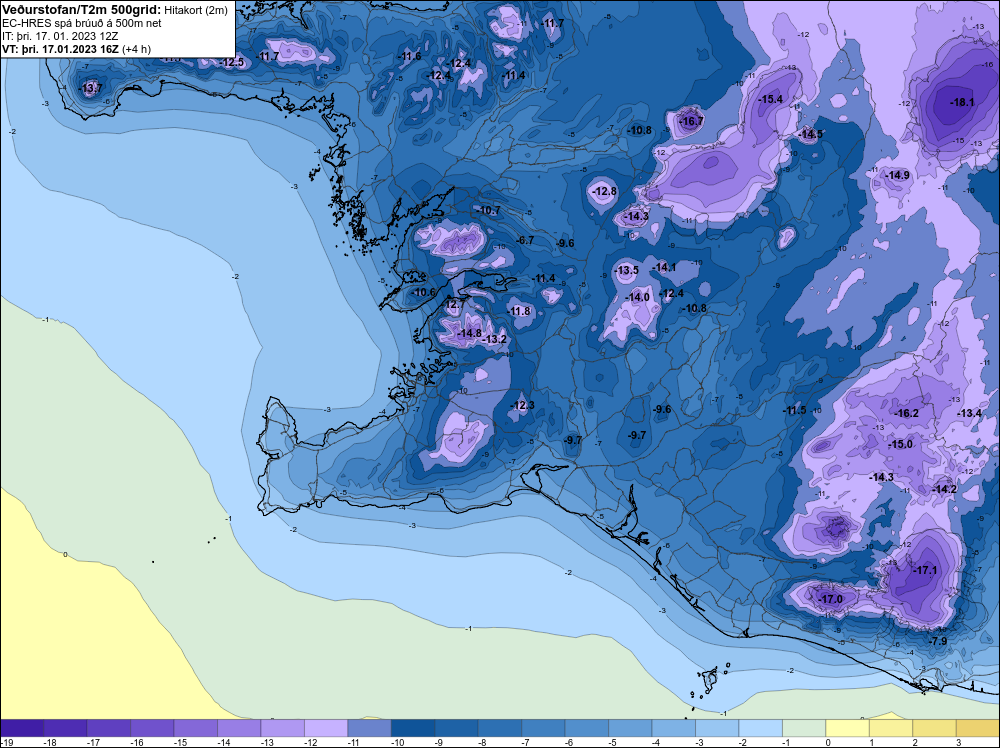Select the -13.4 temperature label
This screenshot has width=1000, height=748.
point(969,413)
